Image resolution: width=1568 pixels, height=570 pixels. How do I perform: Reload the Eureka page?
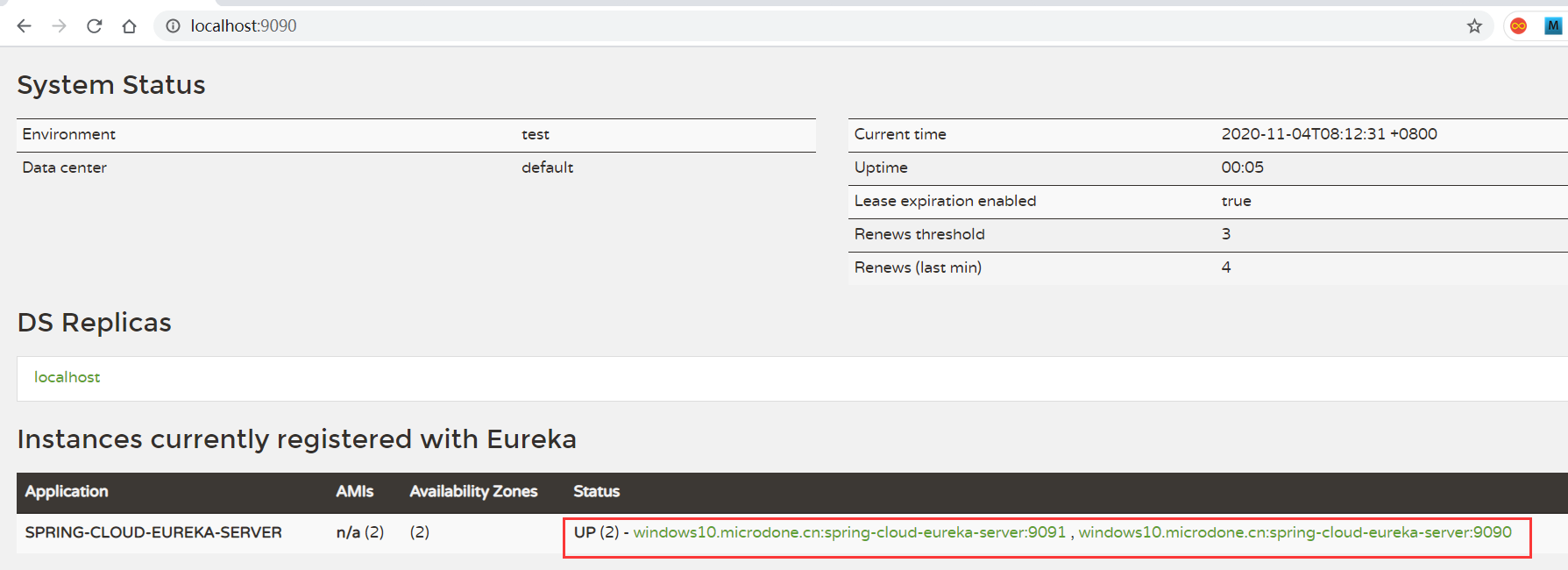point(95,26)
